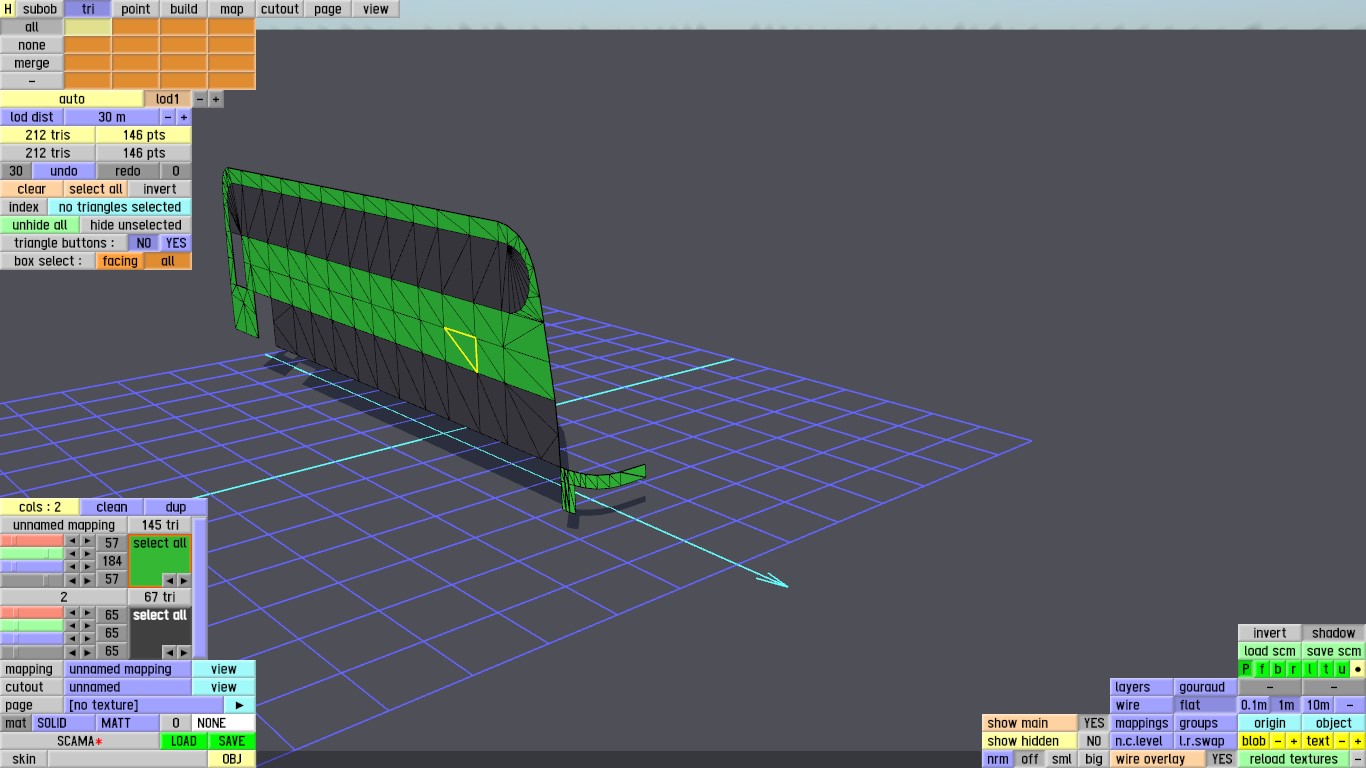Click reload textures button
Image resolution: width=1366 pixels, height=768 pixels.
1294,759
